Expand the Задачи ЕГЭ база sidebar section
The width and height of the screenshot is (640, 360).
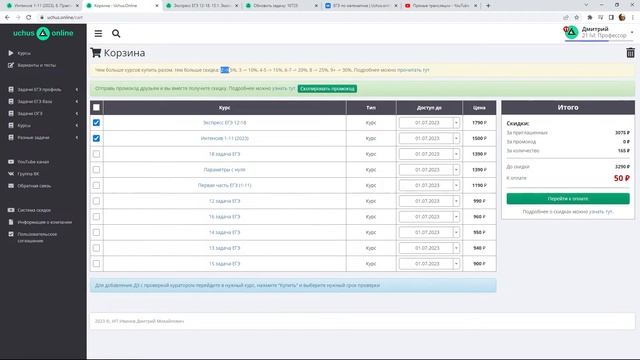[77, 101]
